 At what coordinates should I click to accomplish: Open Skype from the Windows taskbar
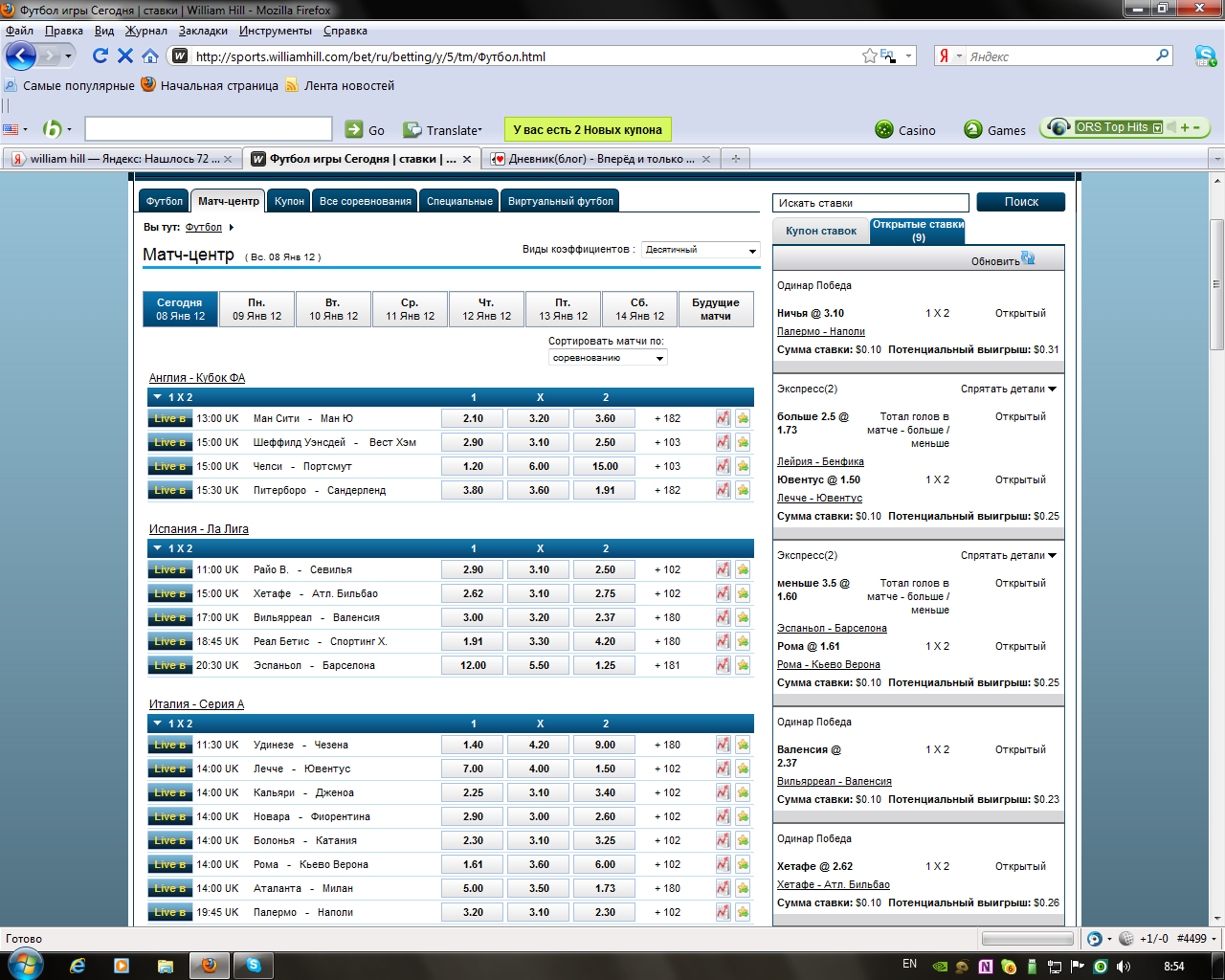(x=254, y=966)
